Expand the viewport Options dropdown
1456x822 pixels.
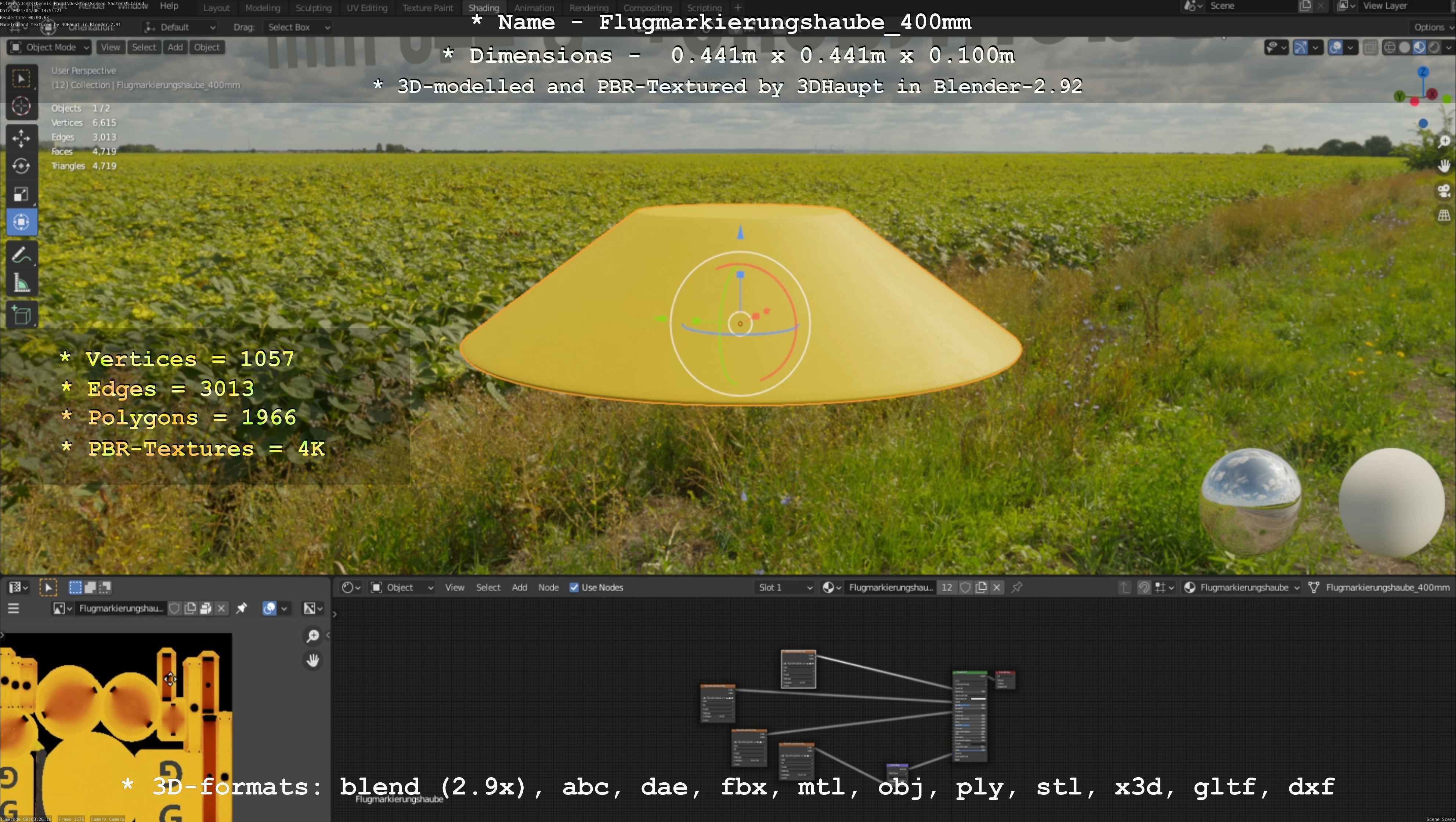pos(1433,27)
